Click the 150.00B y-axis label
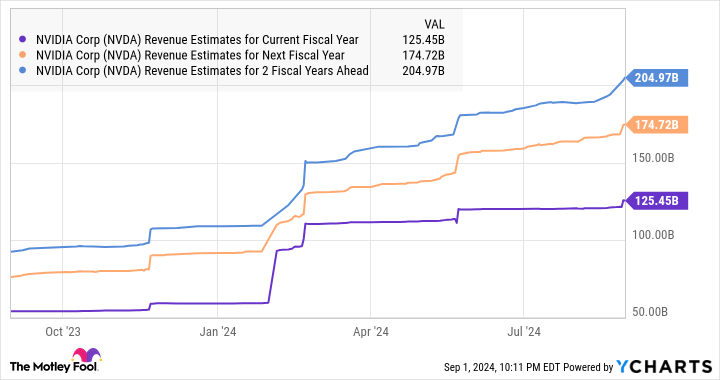The width and height of the screenshot is (720, 380). coord(653,158)
